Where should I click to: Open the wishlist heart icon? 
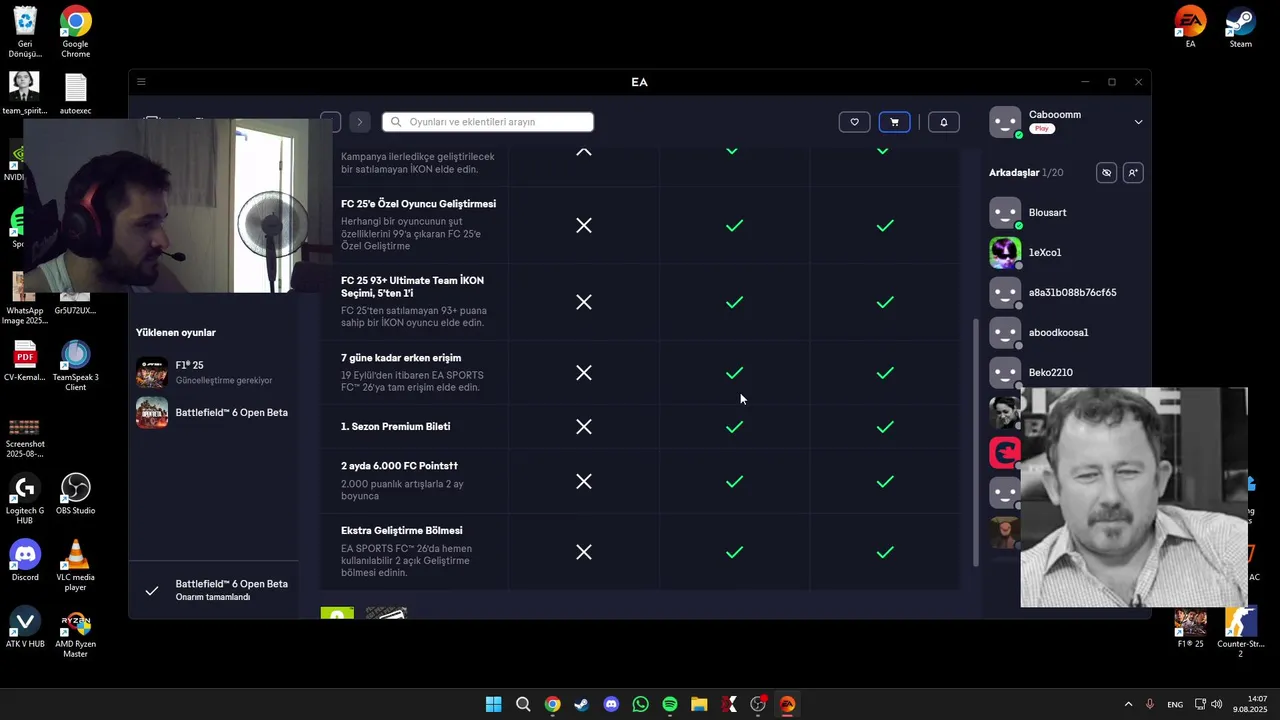[854, 122]
